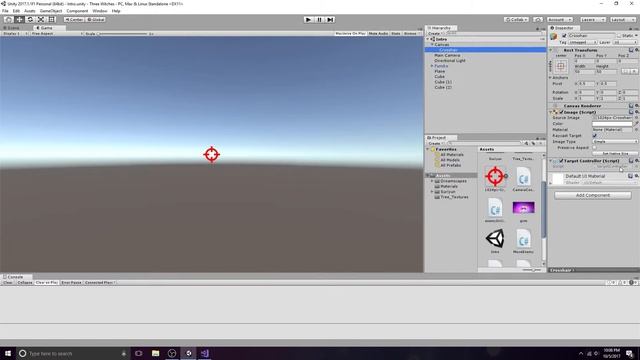Open the Tag dropdown
640x360 pixels.
(583, 42)
